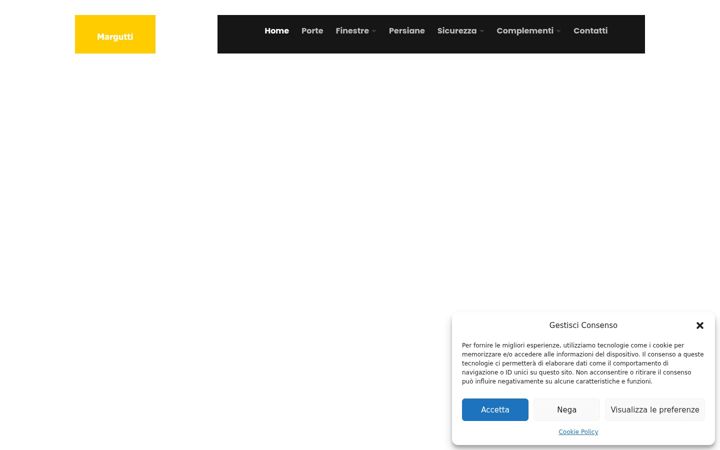Viewport: 720px width, 450px height.
Task: Expand the Complementi dropdown arrow
Action: coord(558,31)
